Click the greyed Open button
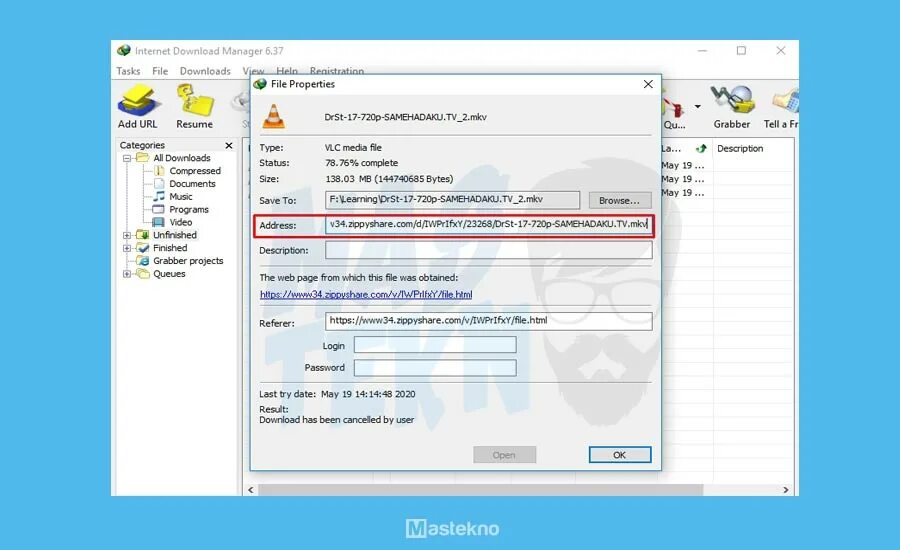The width and height of the screenshot is (900, 550). pos(505,455)
